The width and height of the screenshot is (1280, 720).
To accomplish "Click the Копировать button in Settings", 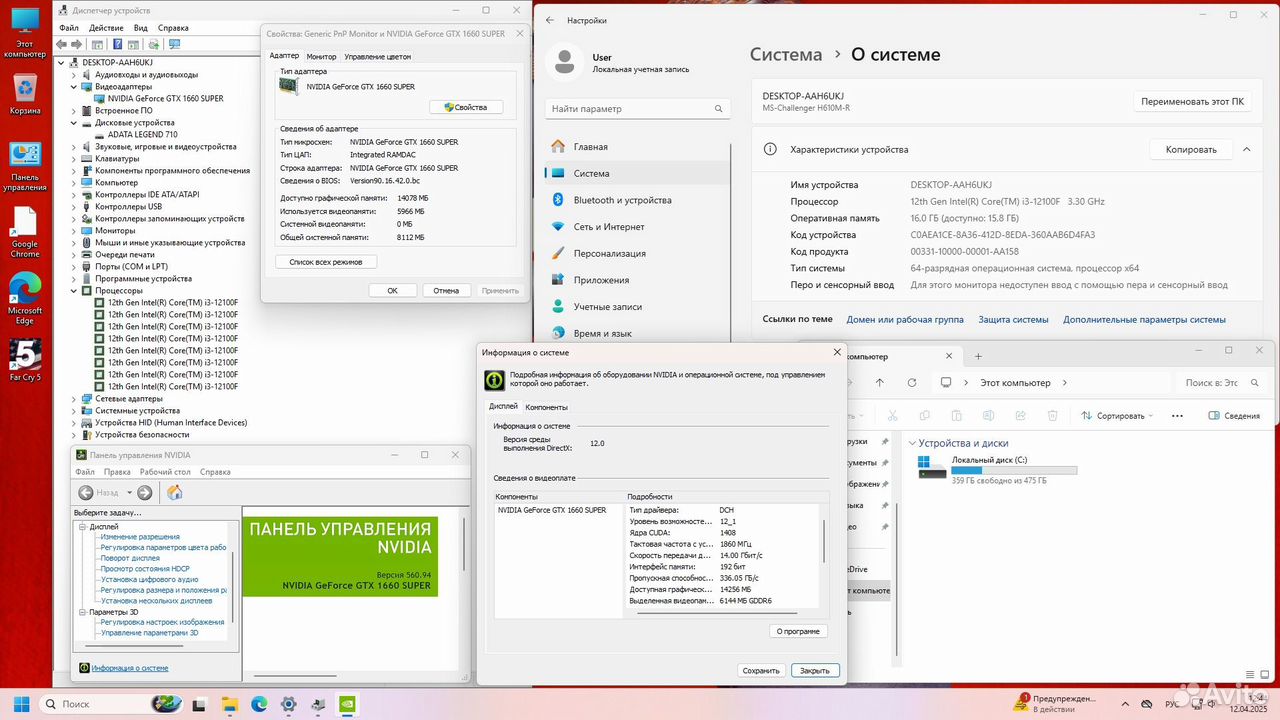I will pyautogui.click(x=1191, y=149).
